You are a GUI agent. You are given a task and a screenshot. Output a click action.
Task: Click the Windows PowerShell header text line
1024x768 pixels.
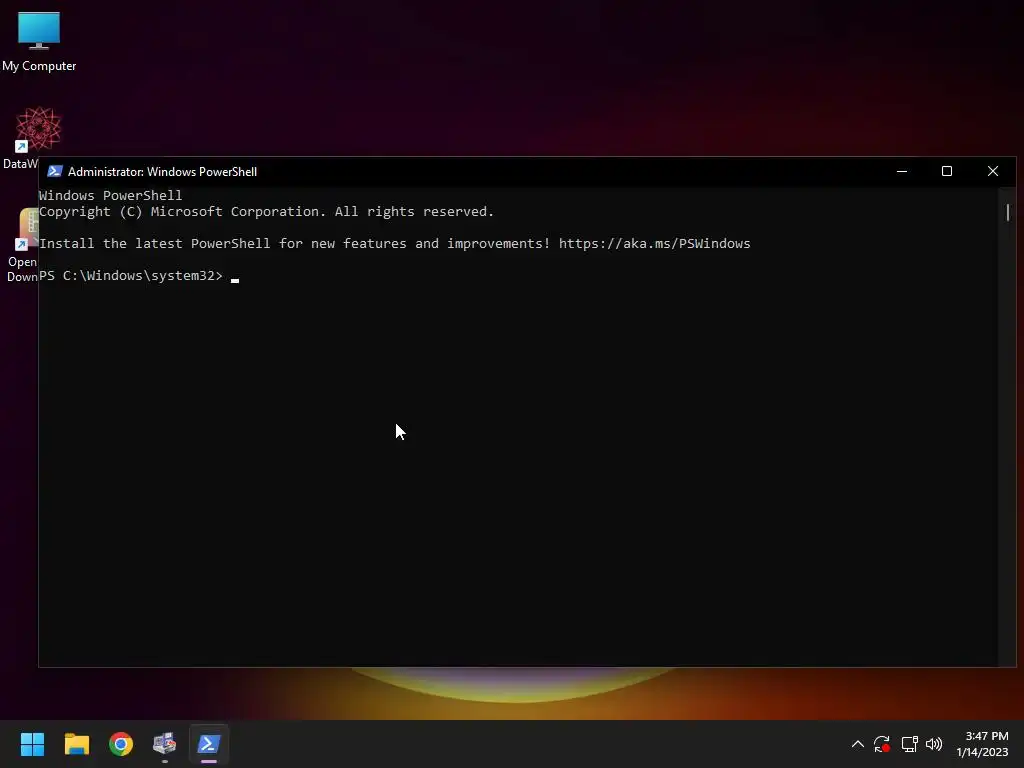coord(110,195)
